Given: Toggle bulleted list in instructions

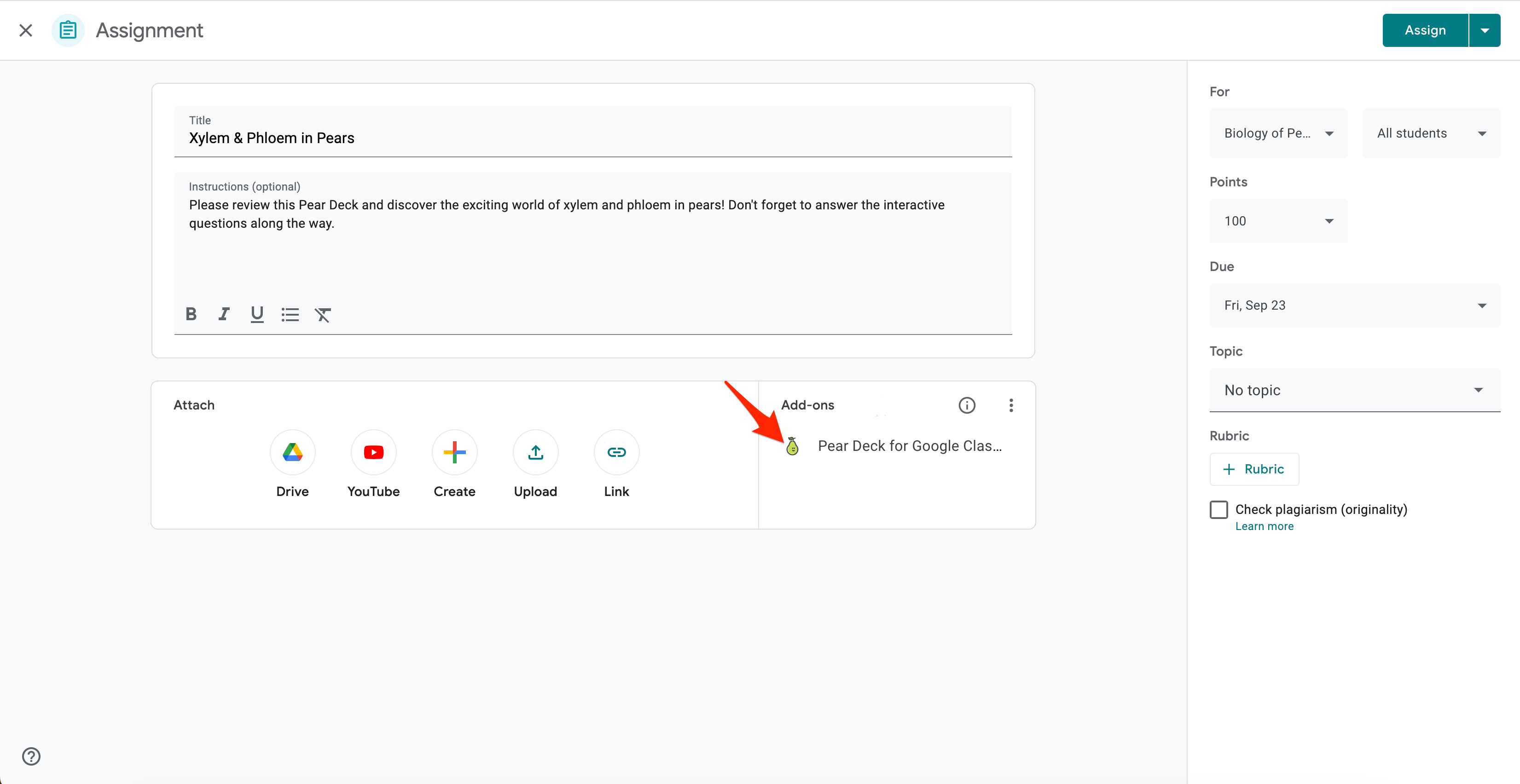Looking at the screenshot, I should [290, 314].
